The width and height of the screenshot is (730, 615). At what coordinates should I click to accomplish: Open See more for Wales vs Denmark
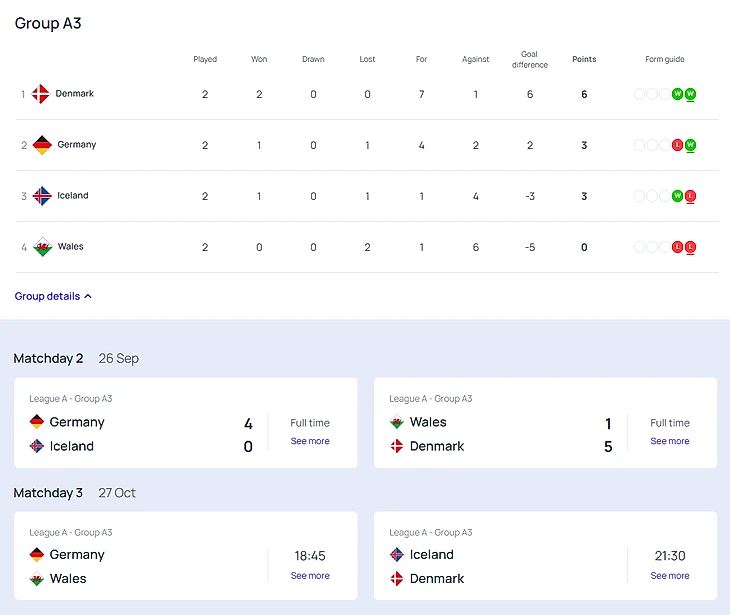[x=670, y=441]
